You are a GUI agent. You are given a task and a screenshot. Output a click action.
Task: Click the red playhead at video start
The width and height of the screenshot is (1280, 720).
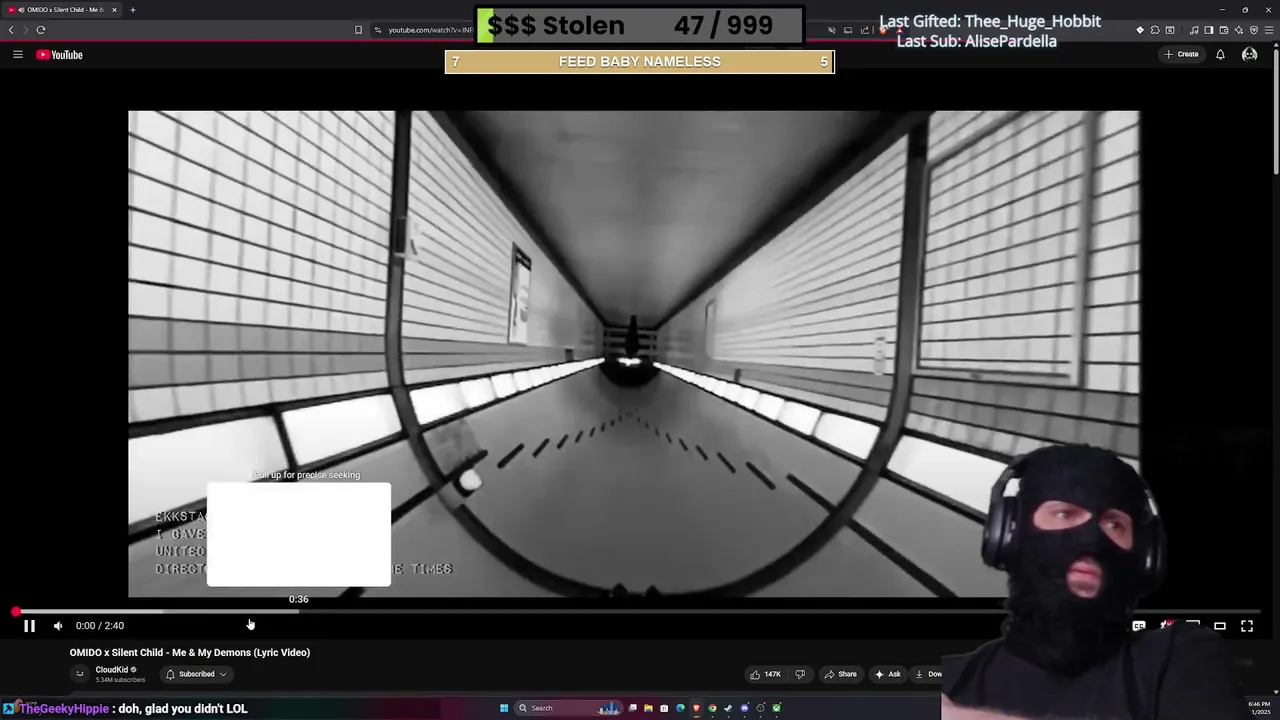point(16,611)
